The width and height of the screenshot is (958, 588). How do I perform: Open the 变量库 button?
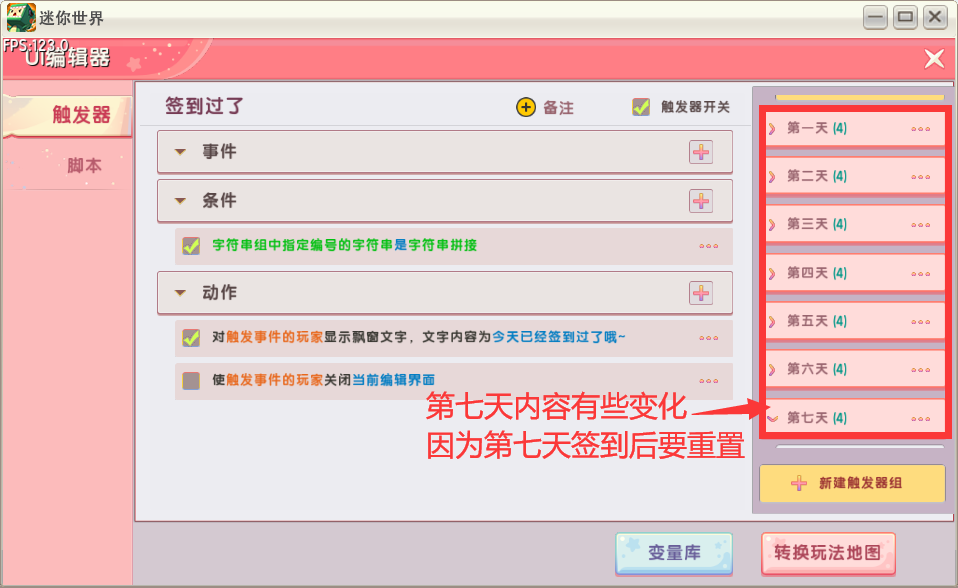674,553
